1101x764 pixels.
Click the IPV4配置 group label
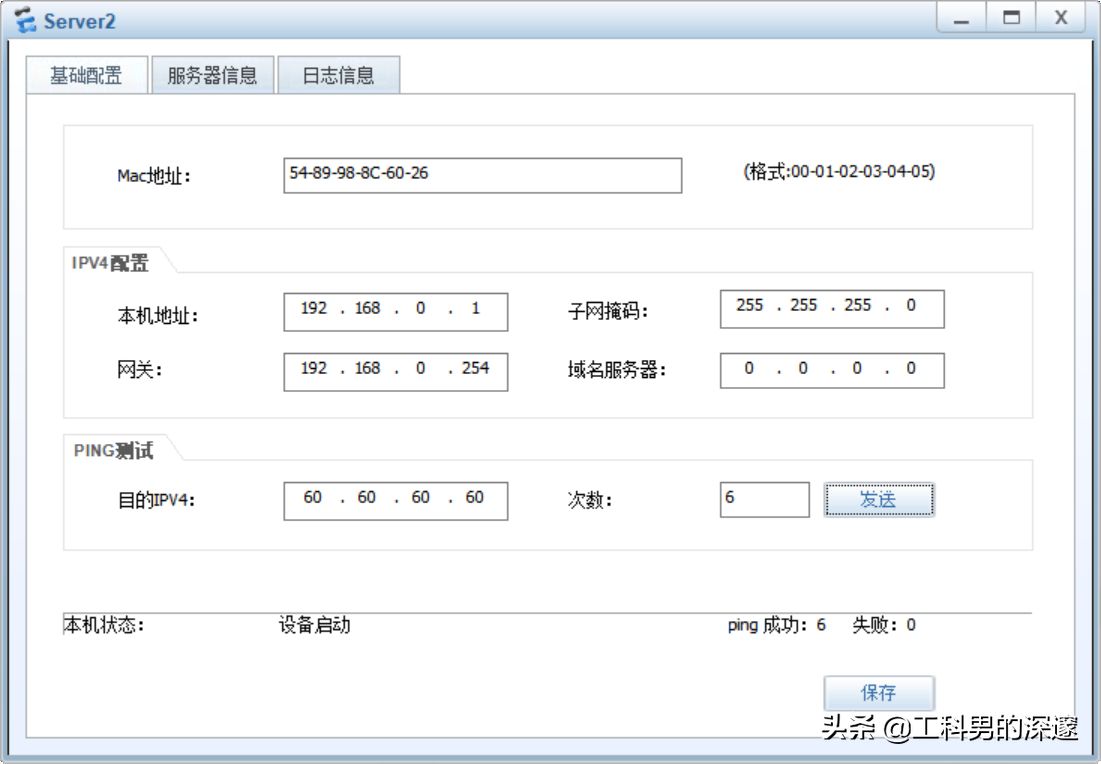[110, 263]
